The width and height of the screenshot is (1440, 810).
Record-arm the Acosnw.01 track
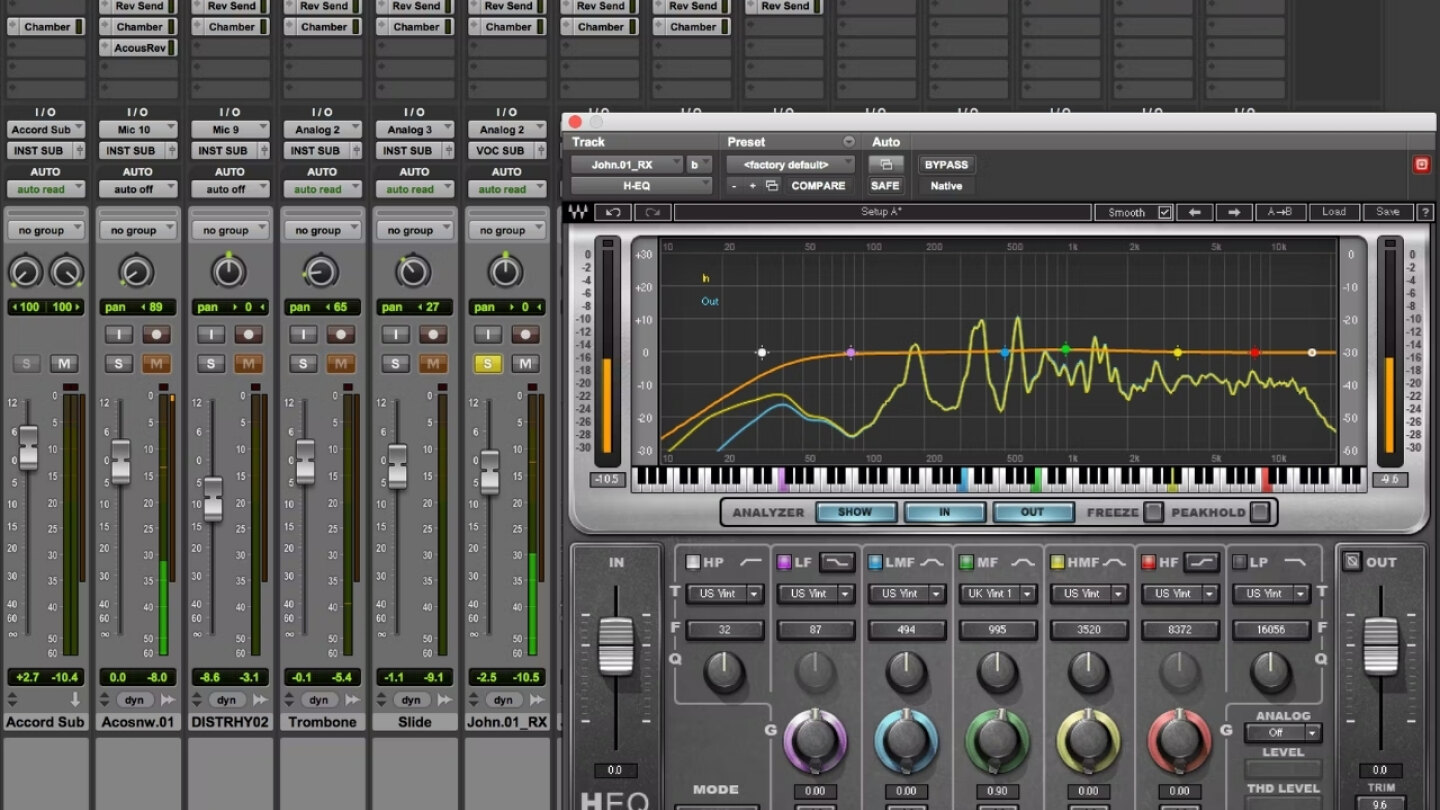[x=155, y=335]
